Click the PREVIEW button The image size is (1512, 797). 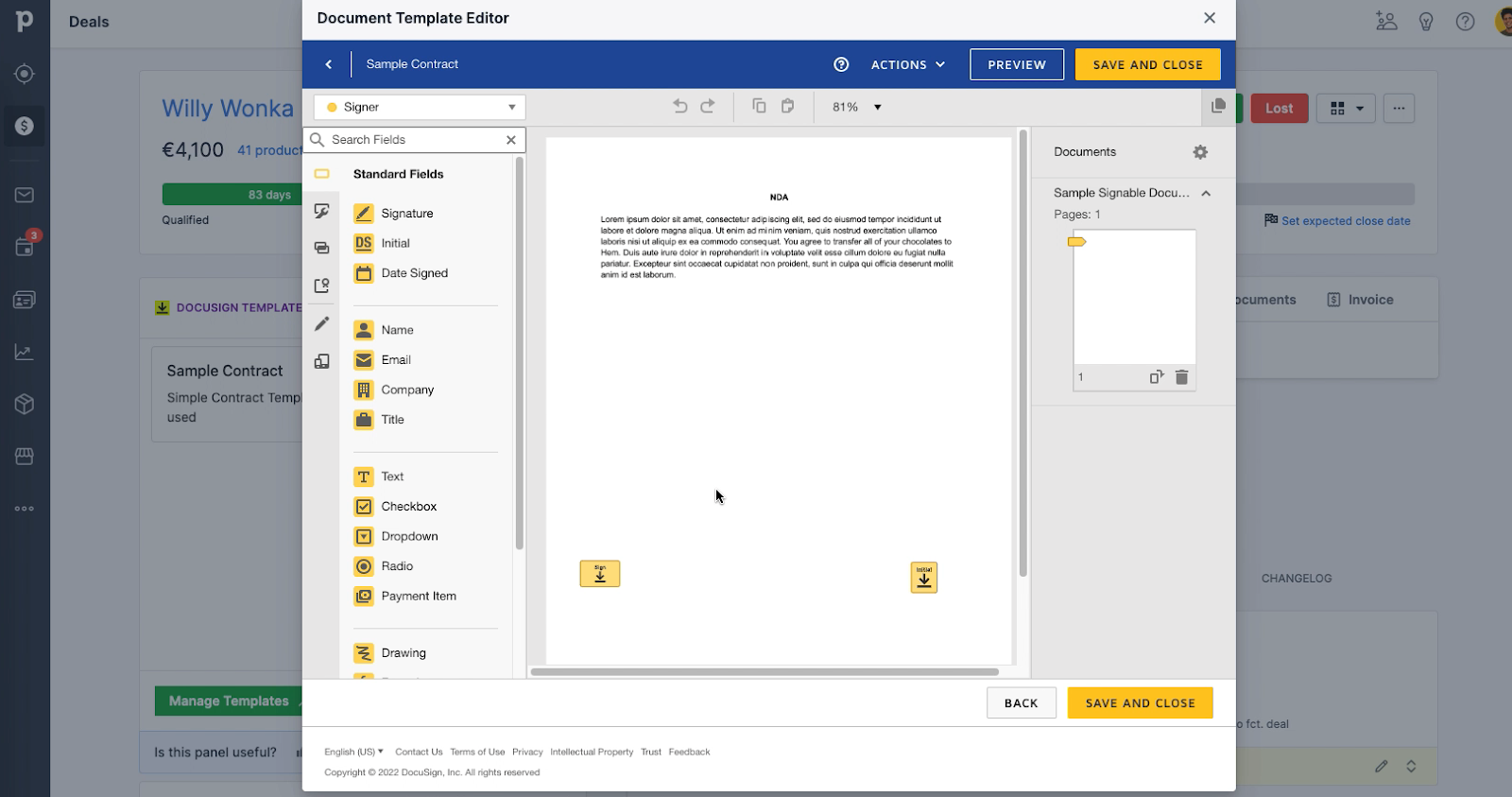tap(1017, 65)
